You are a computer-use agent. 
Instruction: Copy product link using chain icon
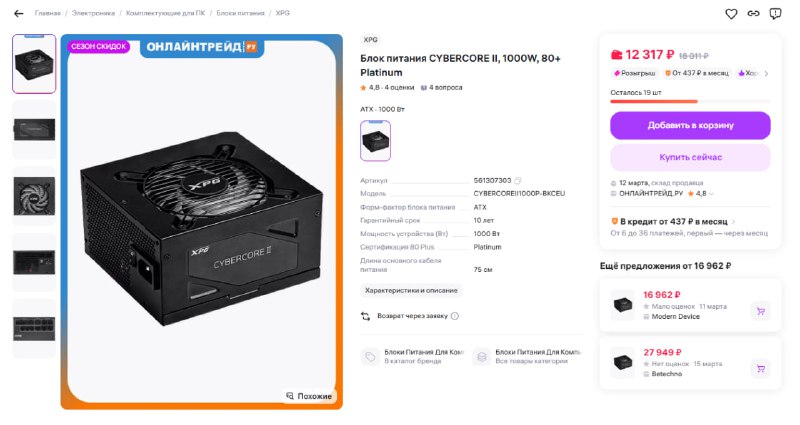pyautogui.click(x=754, y=14)
